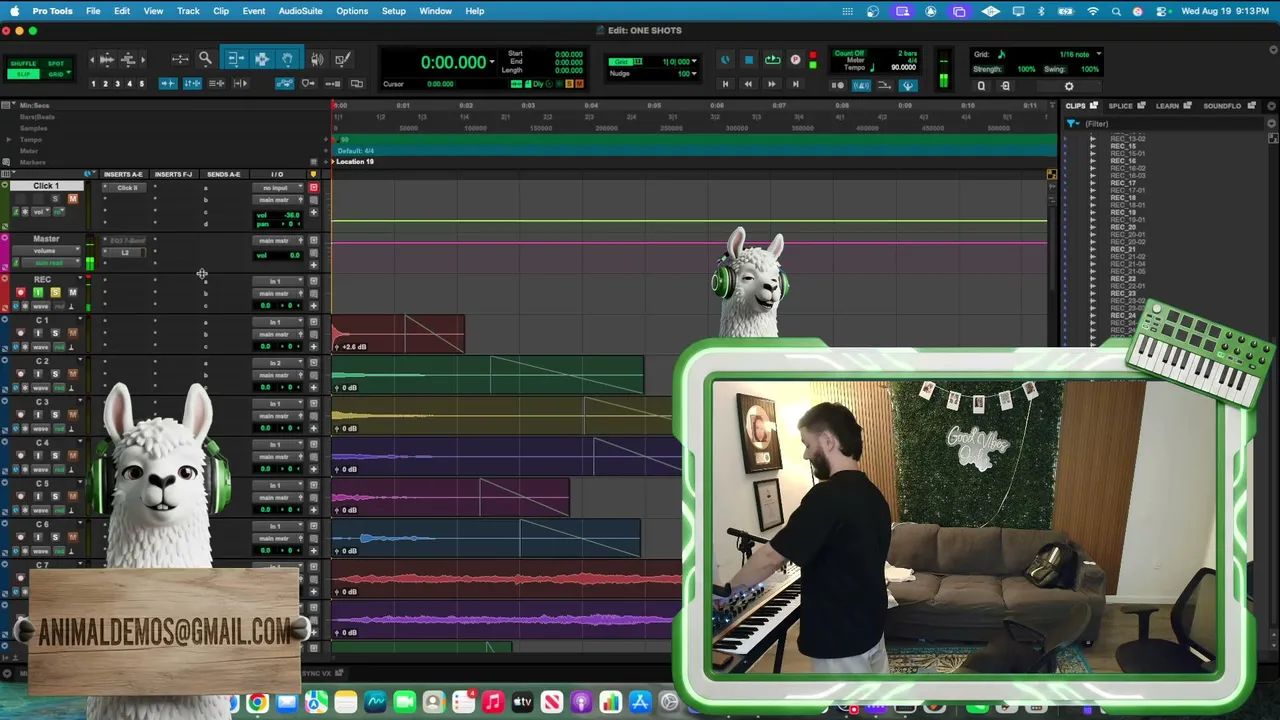Viewport: 1280px width, 720px height.
Task: Open Google Chrome from the Dock
Action: pos(257,703)
